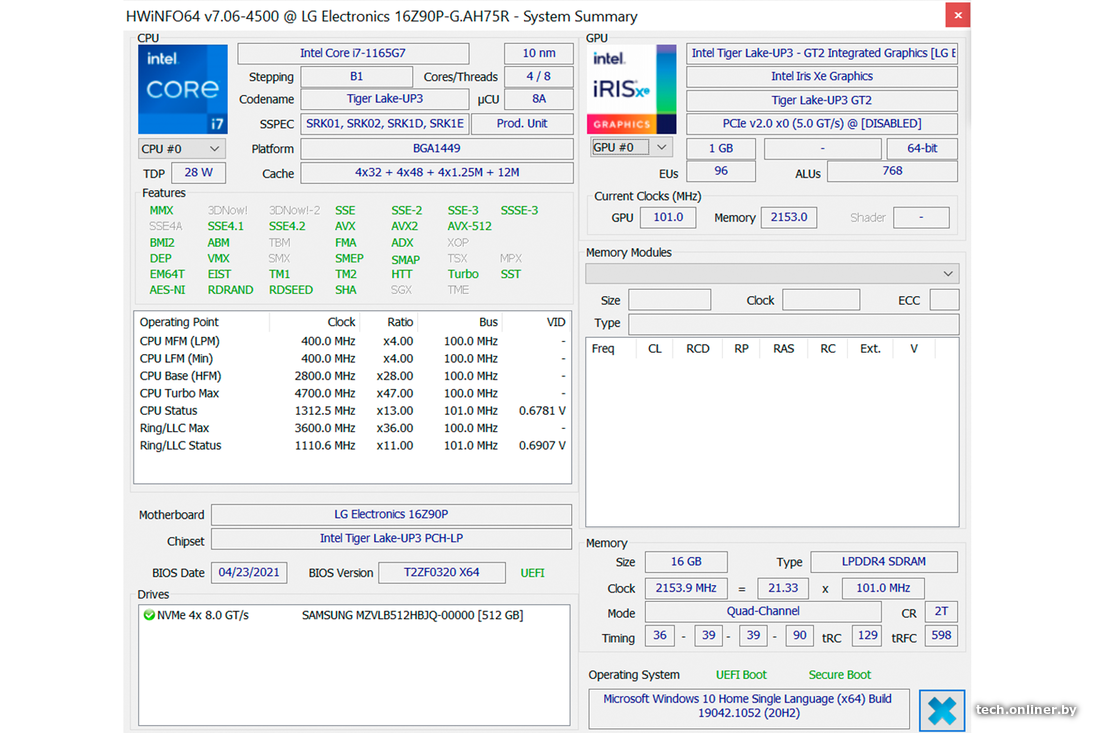Click the Windows 10 operating system field
This screenshot has width=1100, height=733.
747,706
